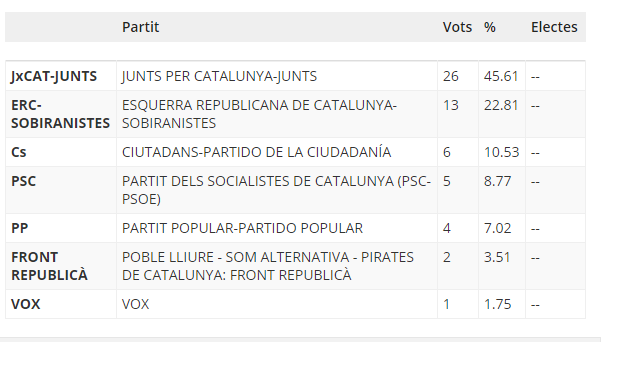
Task: Click the bold VOX abbreviation
Action: [x=26, y=304]
